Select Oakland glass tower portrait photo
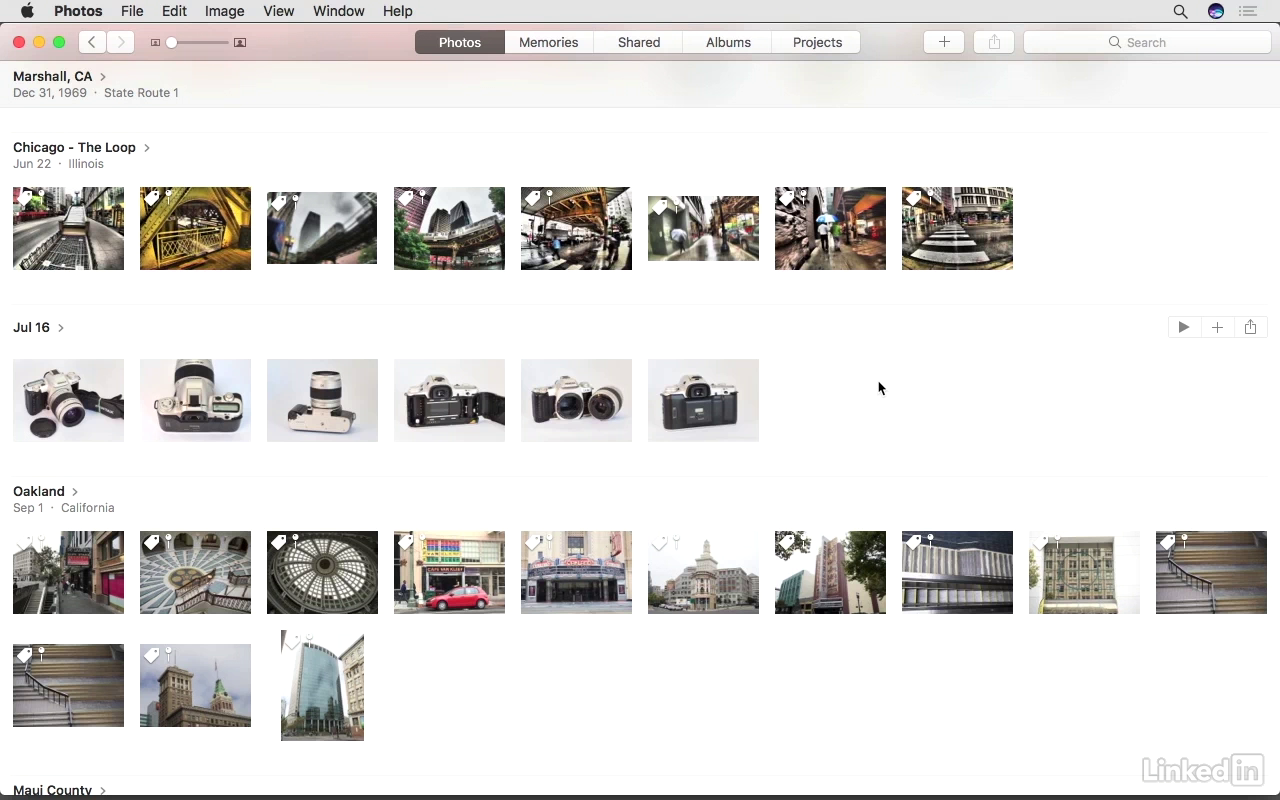1280x800 pixels. (322, 686)
